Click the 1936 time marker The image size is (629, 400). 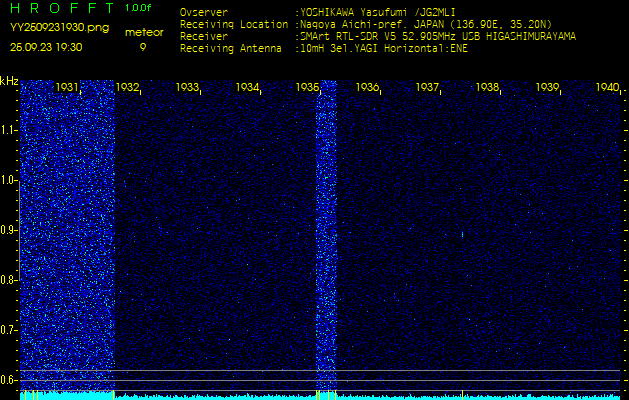click(x=367, y=87)
